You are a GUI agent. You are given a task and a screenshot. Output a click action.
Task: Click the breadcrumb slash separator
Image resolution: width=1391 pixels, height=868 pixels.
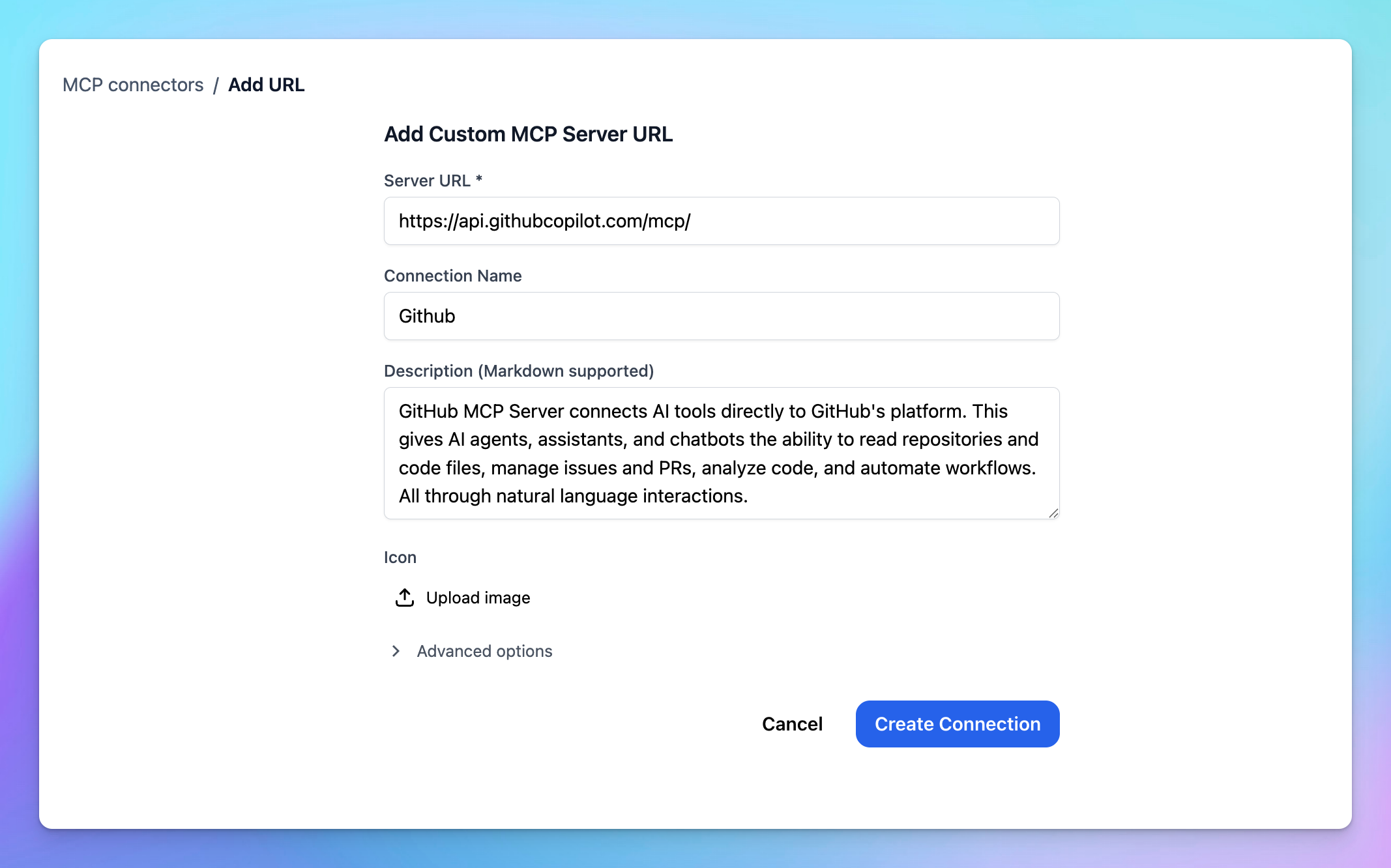[x=216, y=85]
